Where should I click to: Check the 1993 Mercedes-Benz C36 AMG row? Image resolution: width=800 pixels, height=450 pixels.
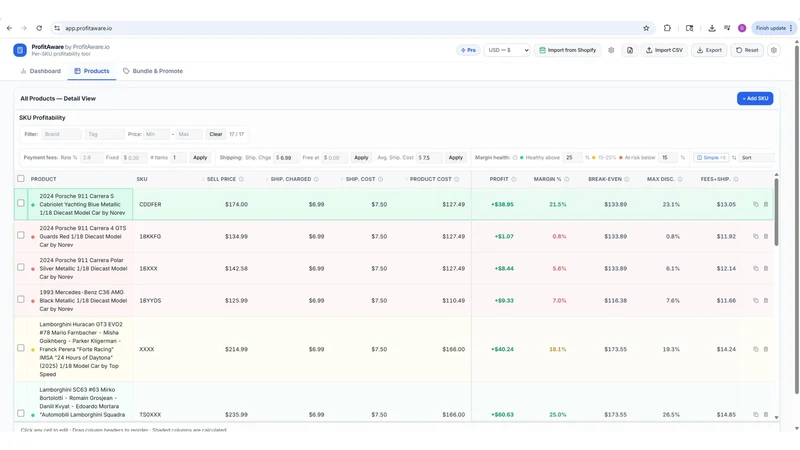point(21,299)
